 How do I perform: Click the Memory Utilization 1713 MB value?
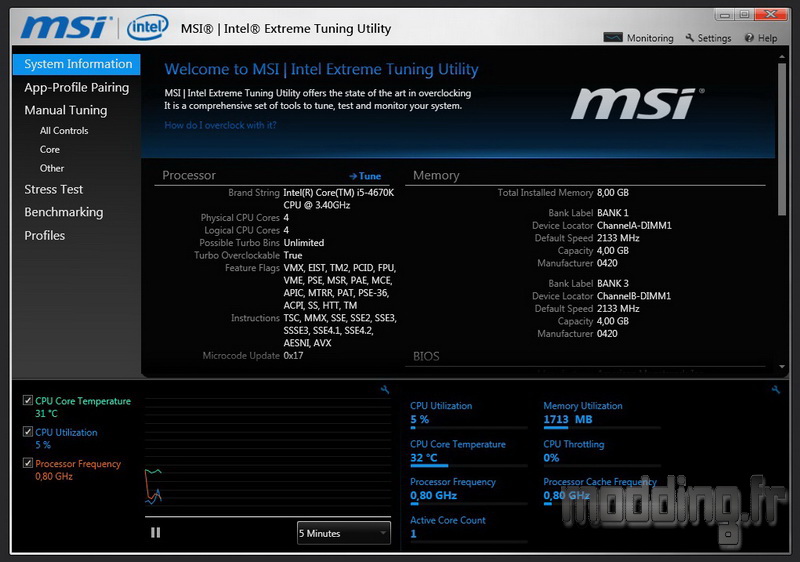pos(567,419)
